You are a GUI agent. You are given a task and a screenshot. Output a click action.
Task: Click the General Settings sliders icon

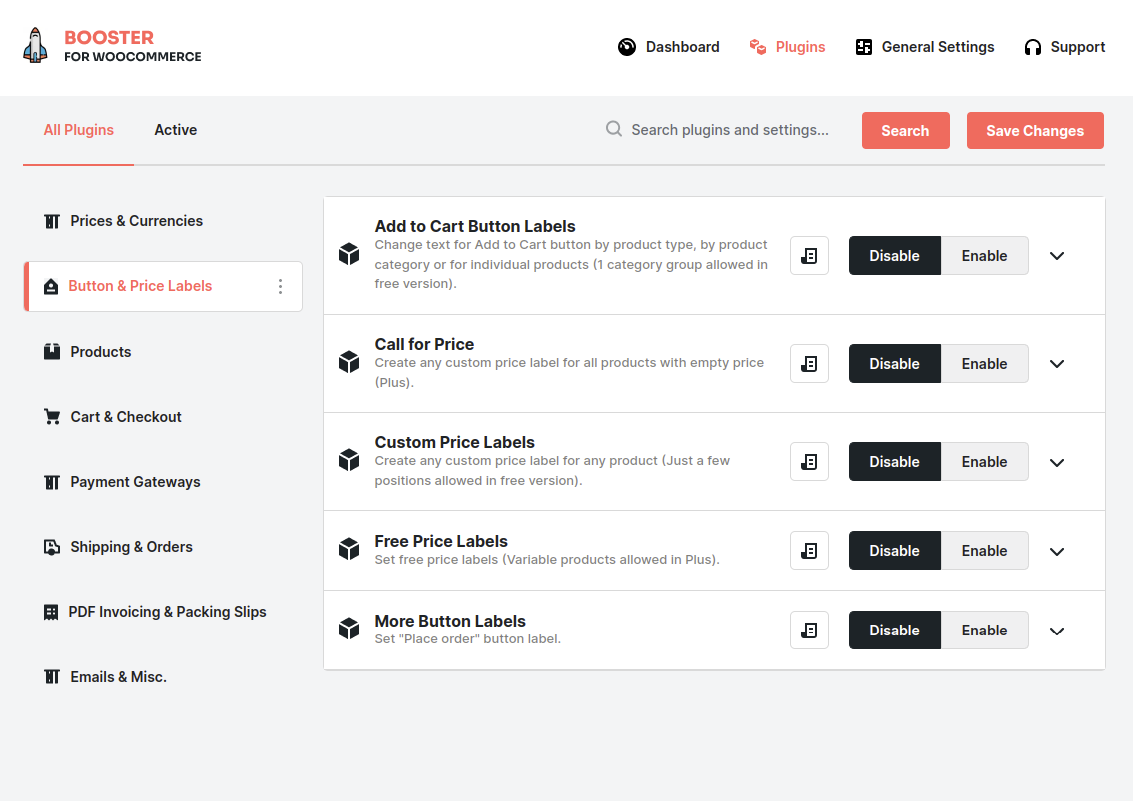point(863,47)
